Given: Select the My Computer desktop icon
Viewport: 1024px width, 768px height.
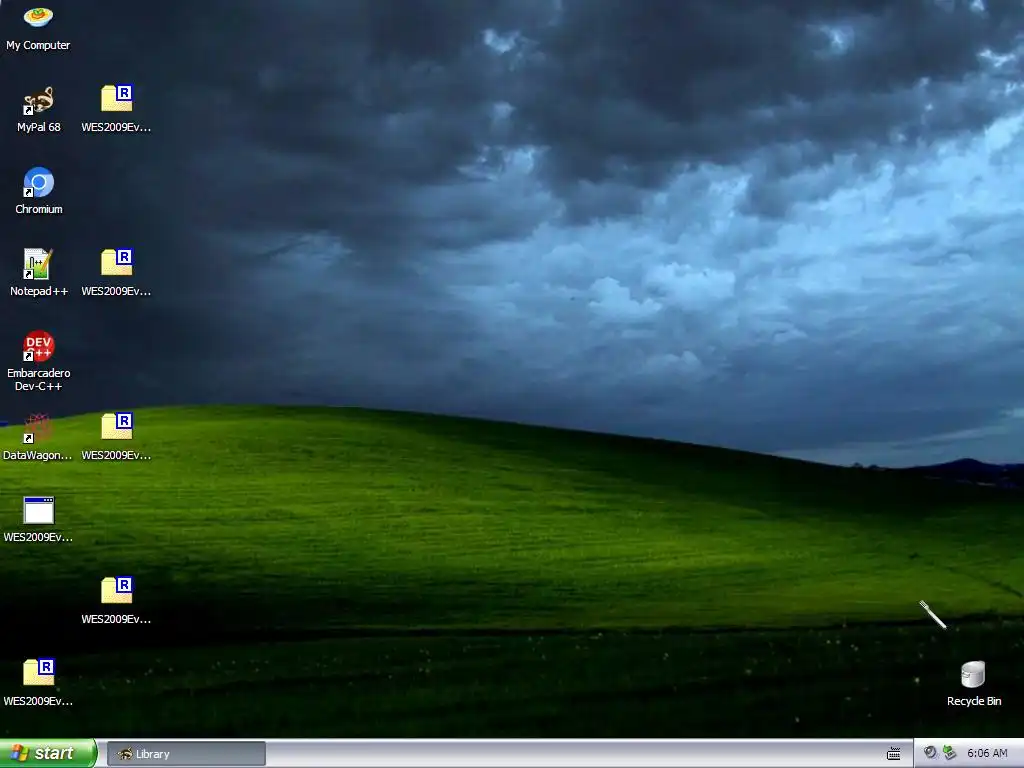Looking at the screenshot, I should point(38,28).
